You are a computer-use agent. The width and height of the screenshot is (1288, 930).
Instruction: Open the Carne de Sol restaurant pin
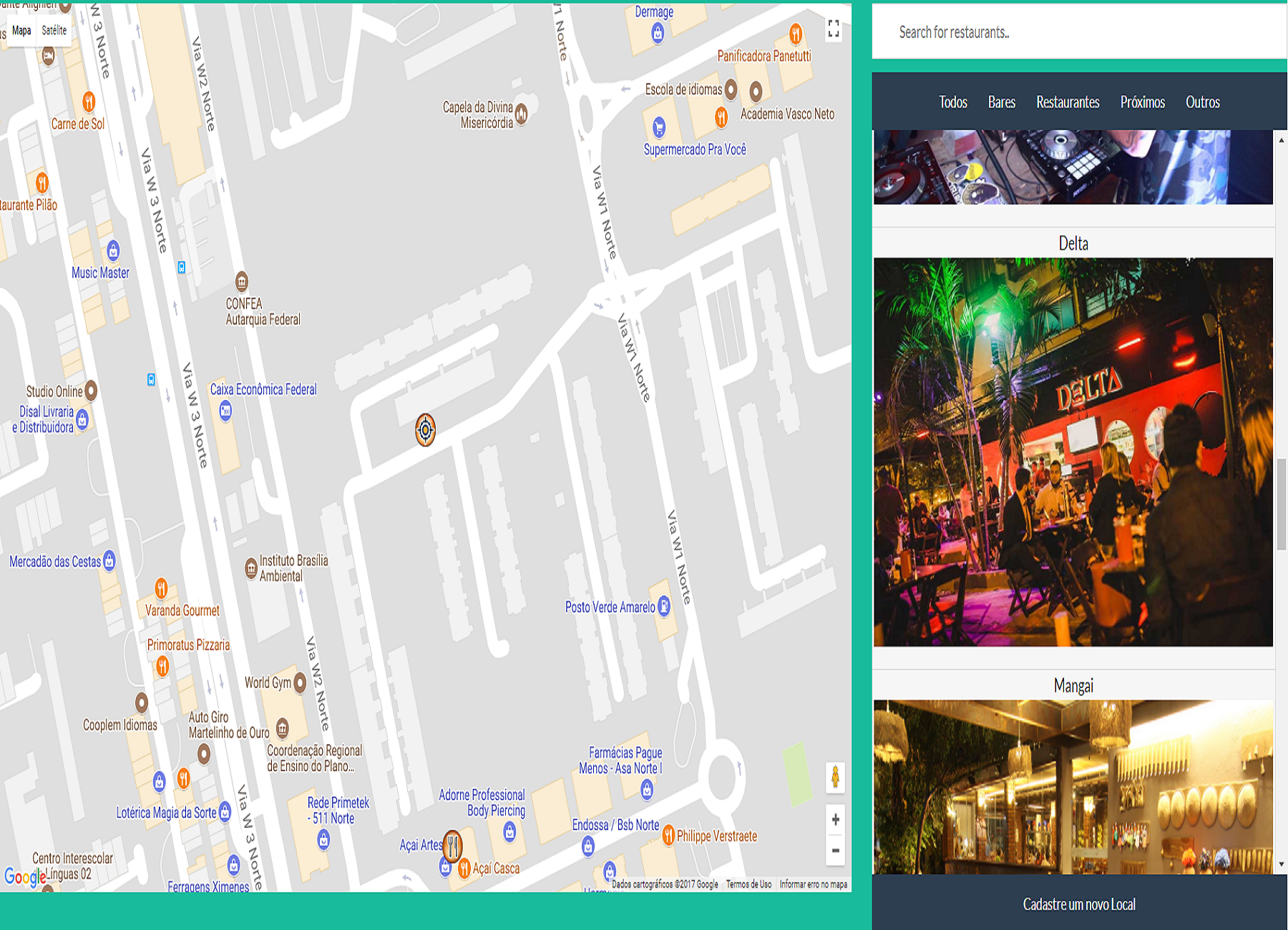point(89,102)
